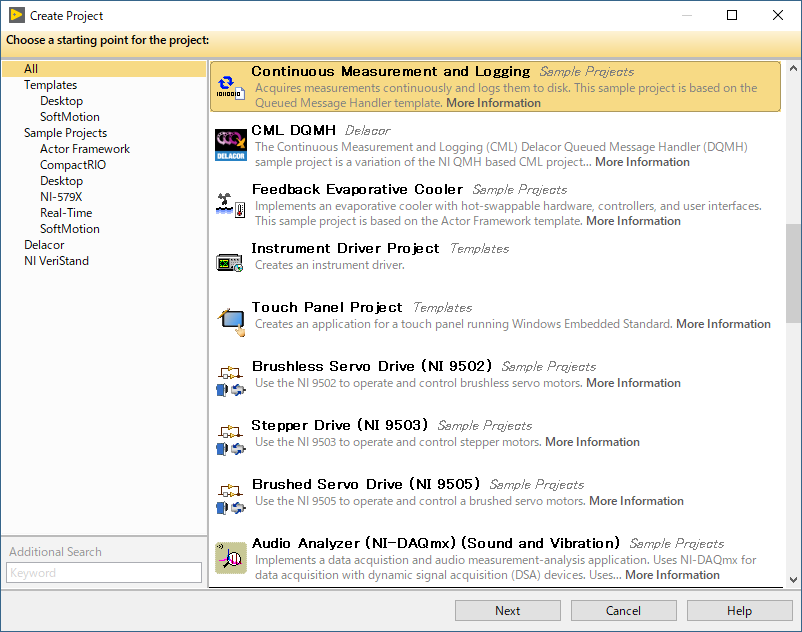Click the Help button
The image size is (802, 632).
[x=740, y=611]
